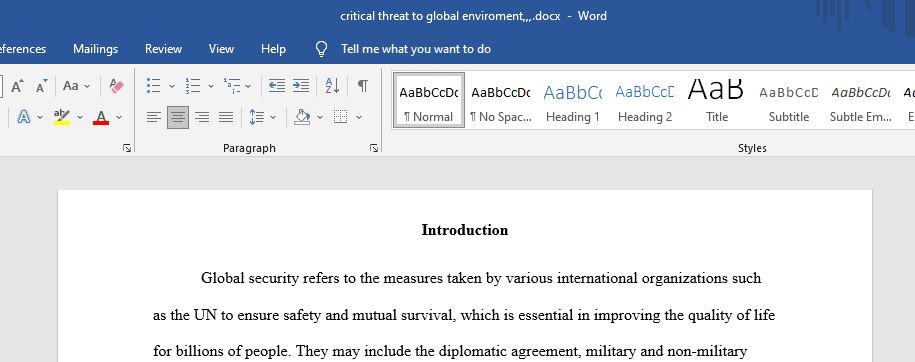915x362 pixels.
Task: Open the Mailings tab
Action: (95, 49)
